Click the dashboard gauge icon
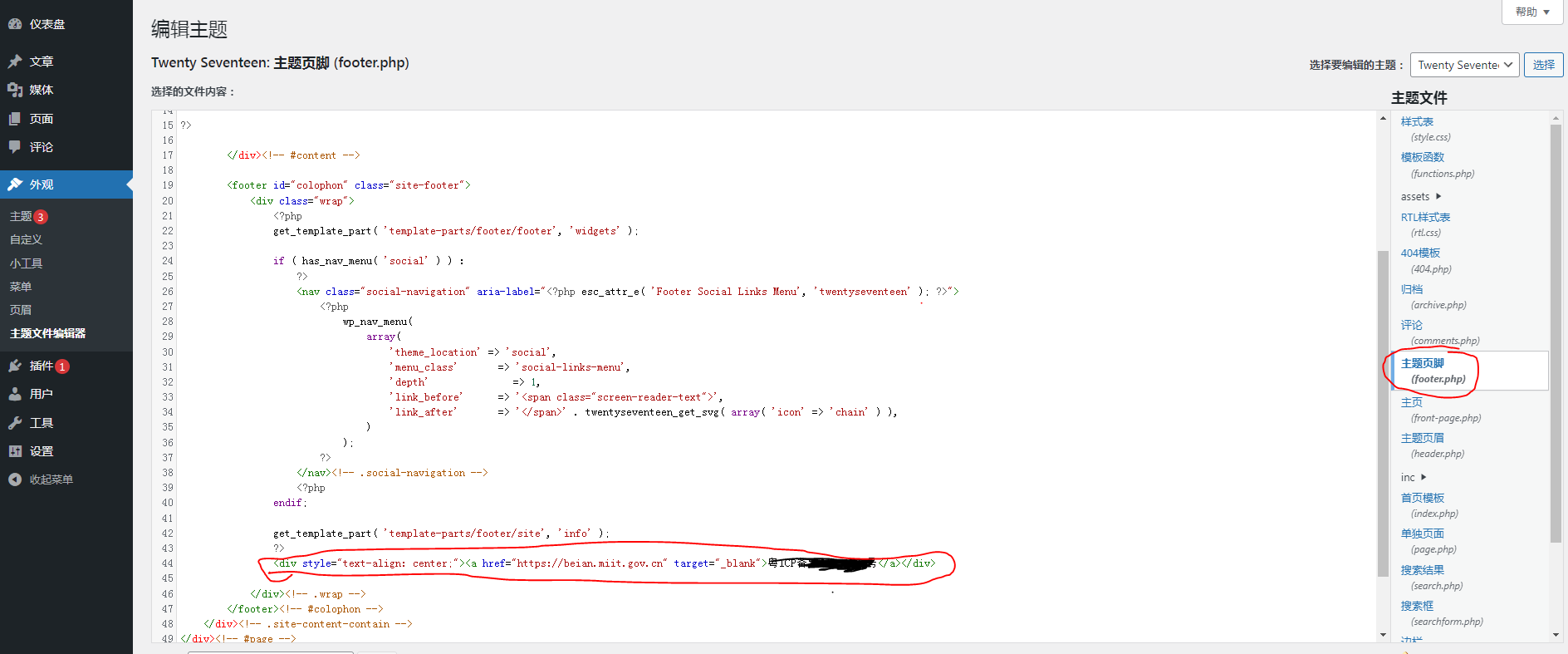The width and height of the screenshot is (1568, 654). (15, 24)
